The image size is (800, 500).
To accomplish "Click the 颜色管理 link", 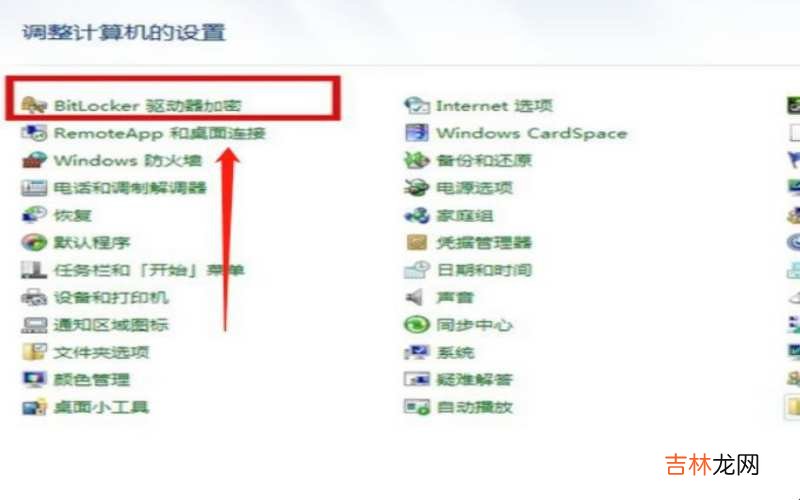I will pos(92,380).
